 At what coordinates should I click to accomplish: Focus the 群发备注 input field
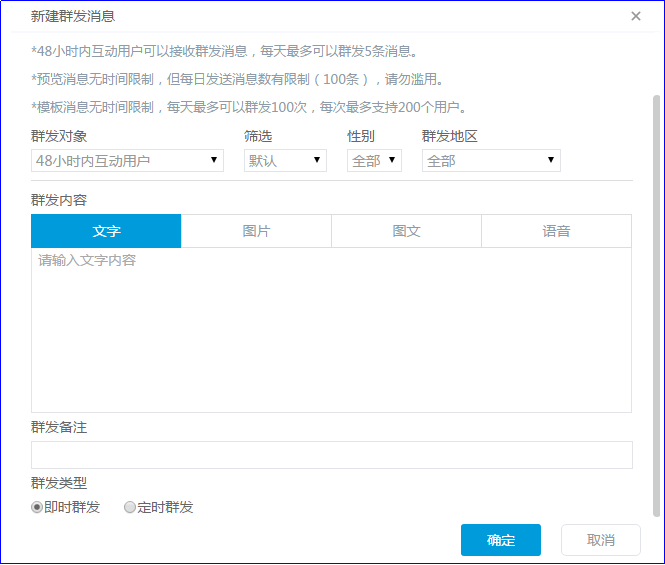coord(331,455)
